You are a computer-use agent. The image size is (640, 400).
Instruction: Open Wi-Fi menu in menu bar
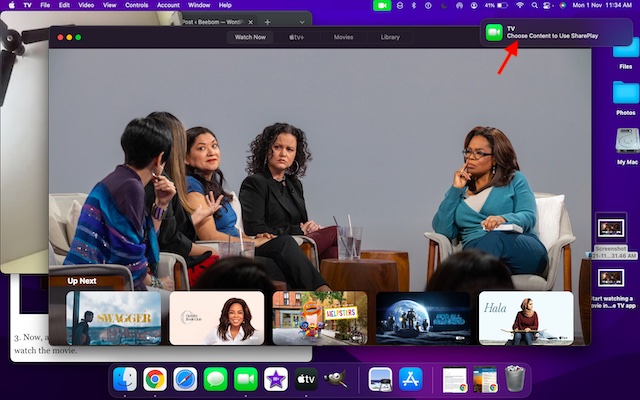click(x=520, y=5)
